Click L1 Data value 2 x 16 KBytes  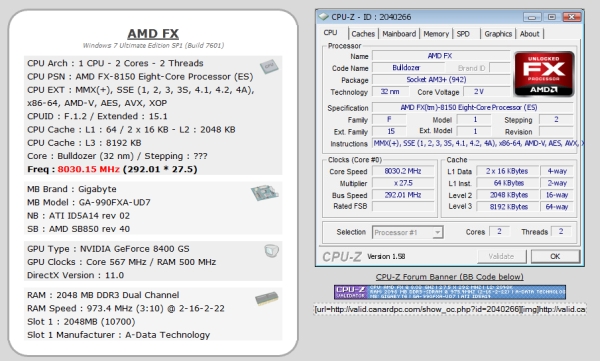click(x=507, y=171)
